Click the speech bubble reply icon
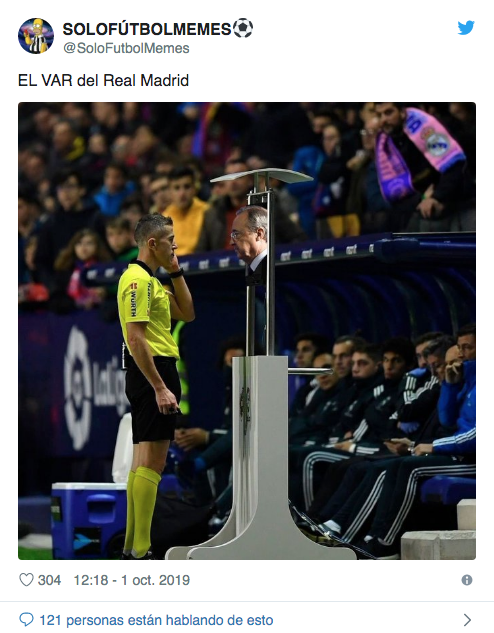Image resolution: width=494 pixels, height=633 pixels. [26, 620]
